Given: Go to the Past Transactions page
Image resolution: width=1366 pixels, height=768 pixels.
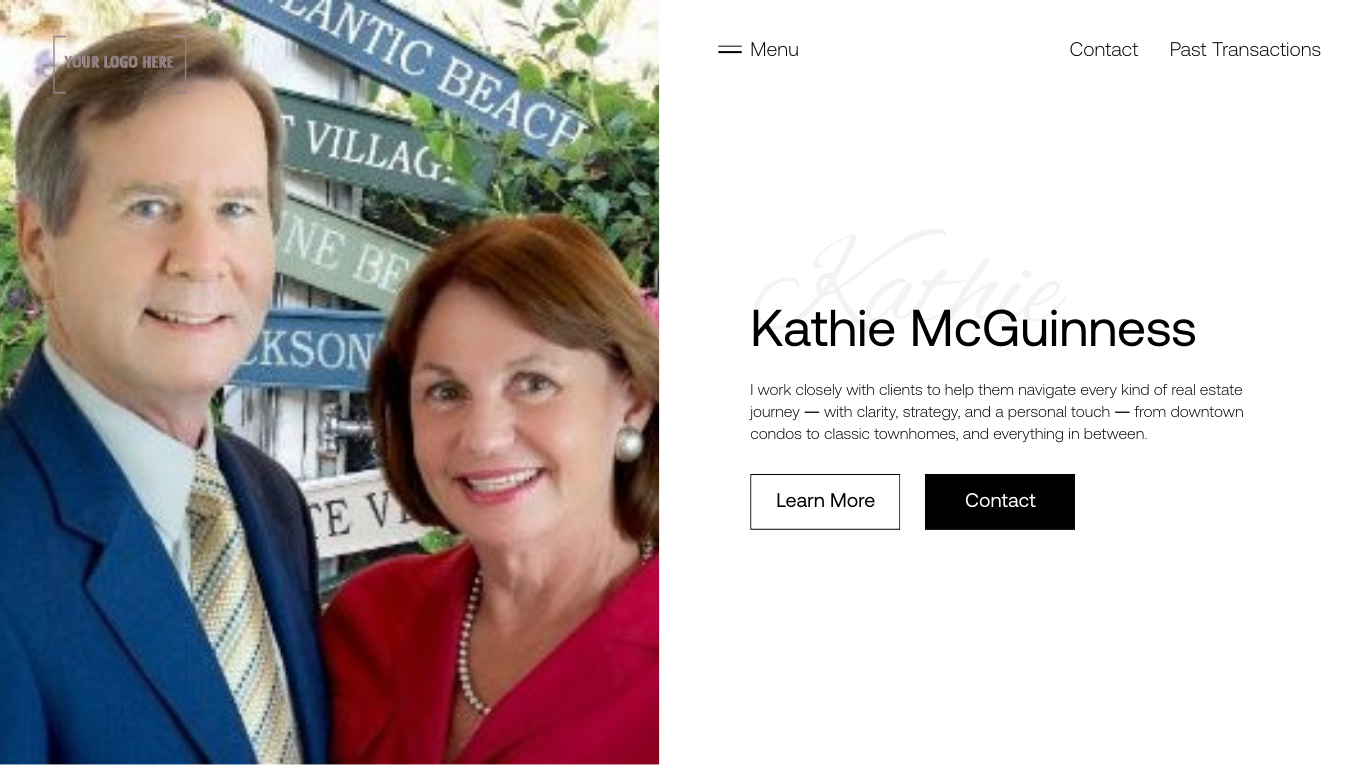Looking at the screenshot, I should pos(1245,49).
